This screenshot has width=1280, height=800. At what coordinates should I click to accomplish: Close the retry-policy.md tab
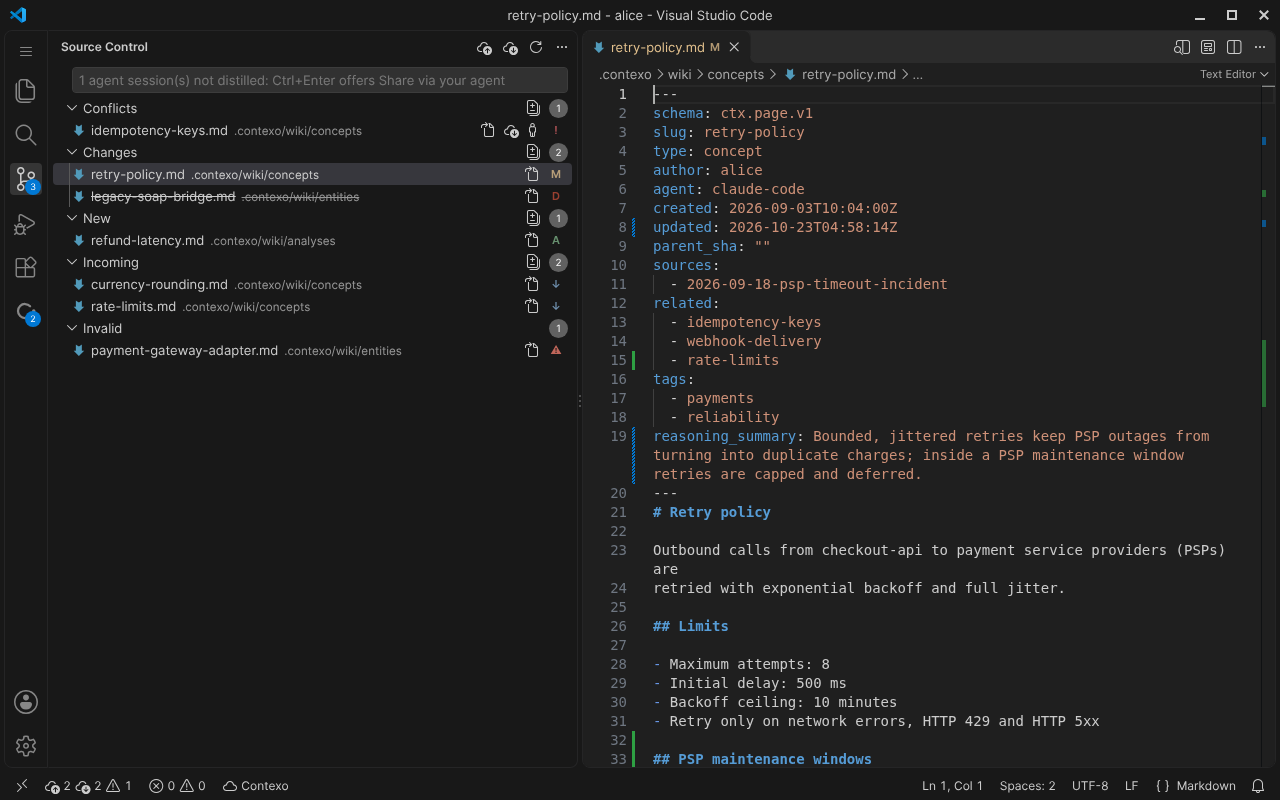pyautogui.click(x=735, y=47)
